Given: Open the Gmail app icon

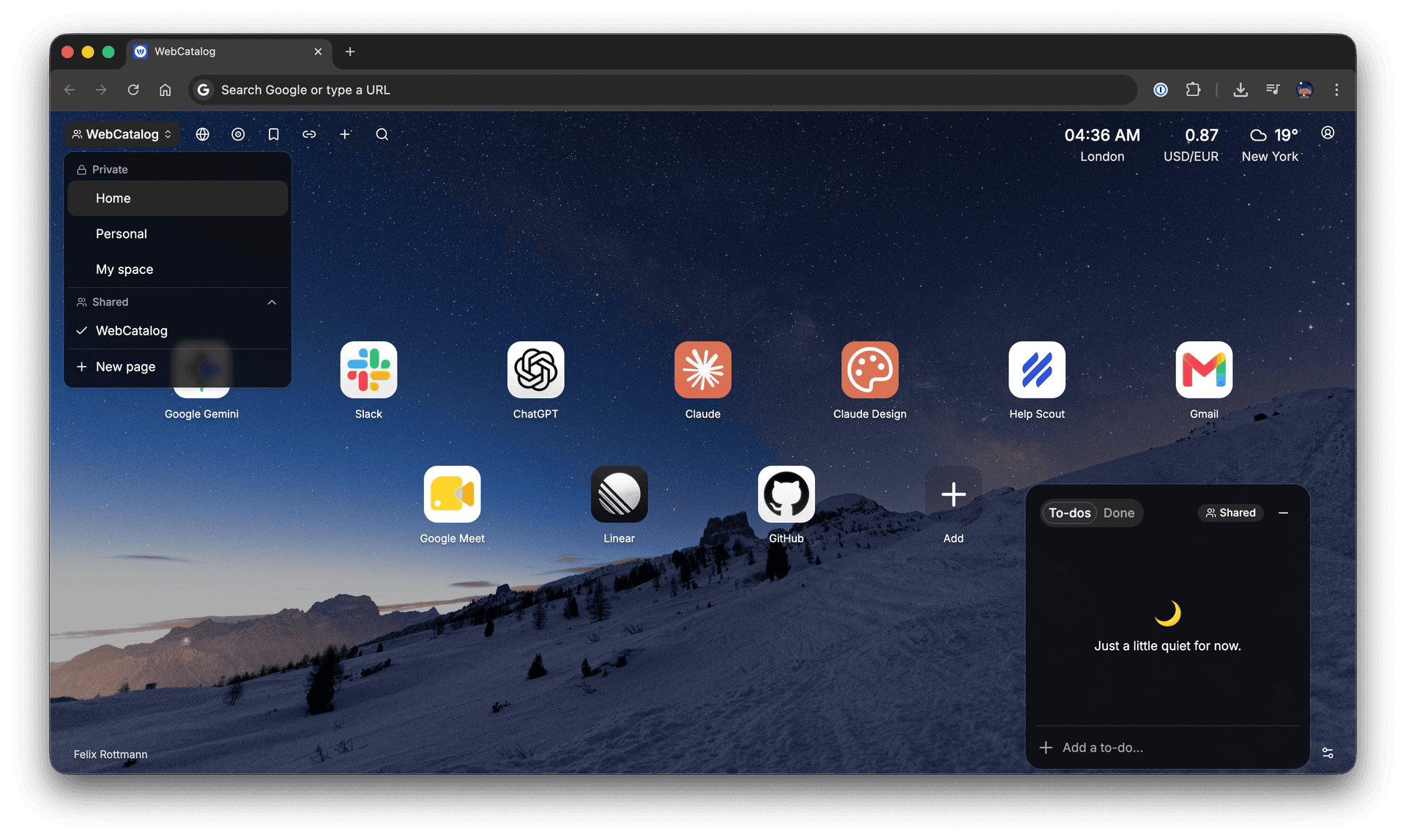Looking at the screenshot, I should point(1204,370).
